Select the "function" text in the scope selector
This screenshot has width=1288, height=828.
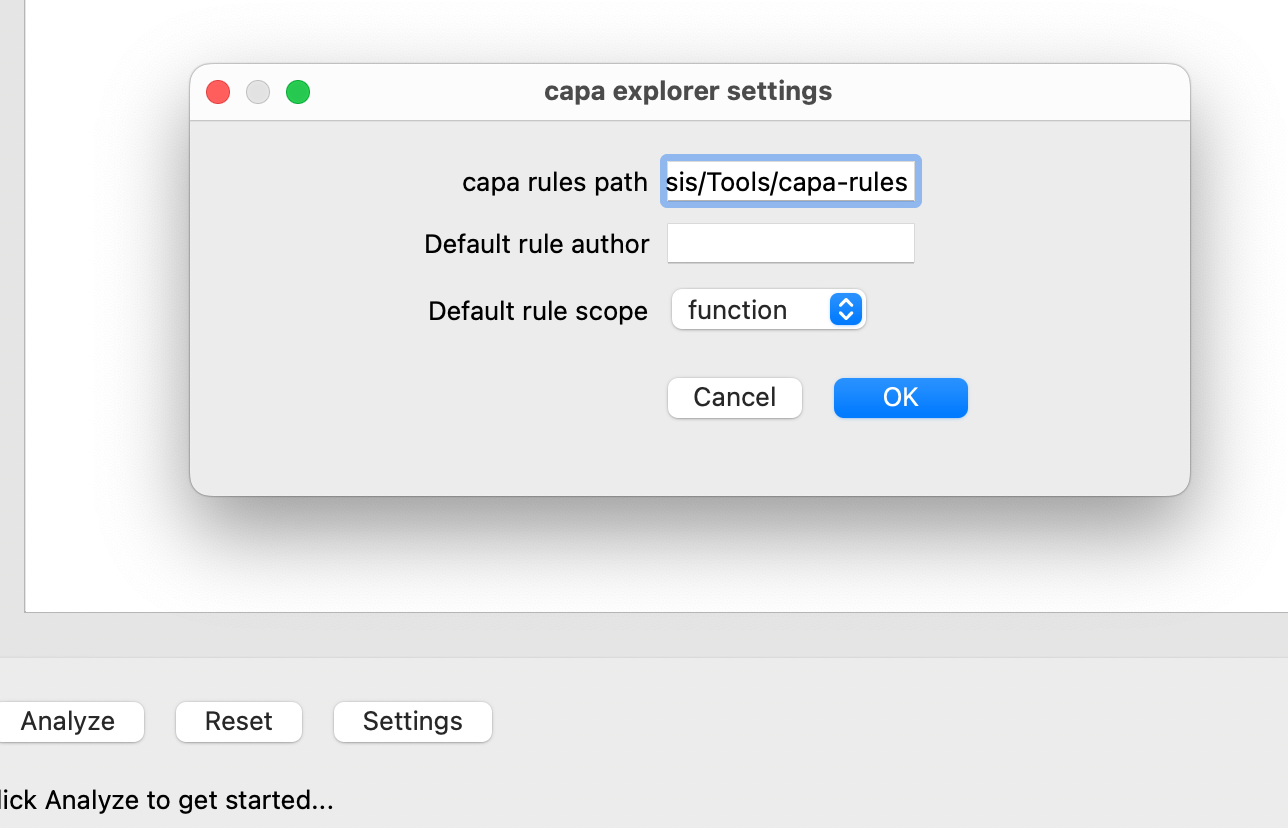(737, 310)
